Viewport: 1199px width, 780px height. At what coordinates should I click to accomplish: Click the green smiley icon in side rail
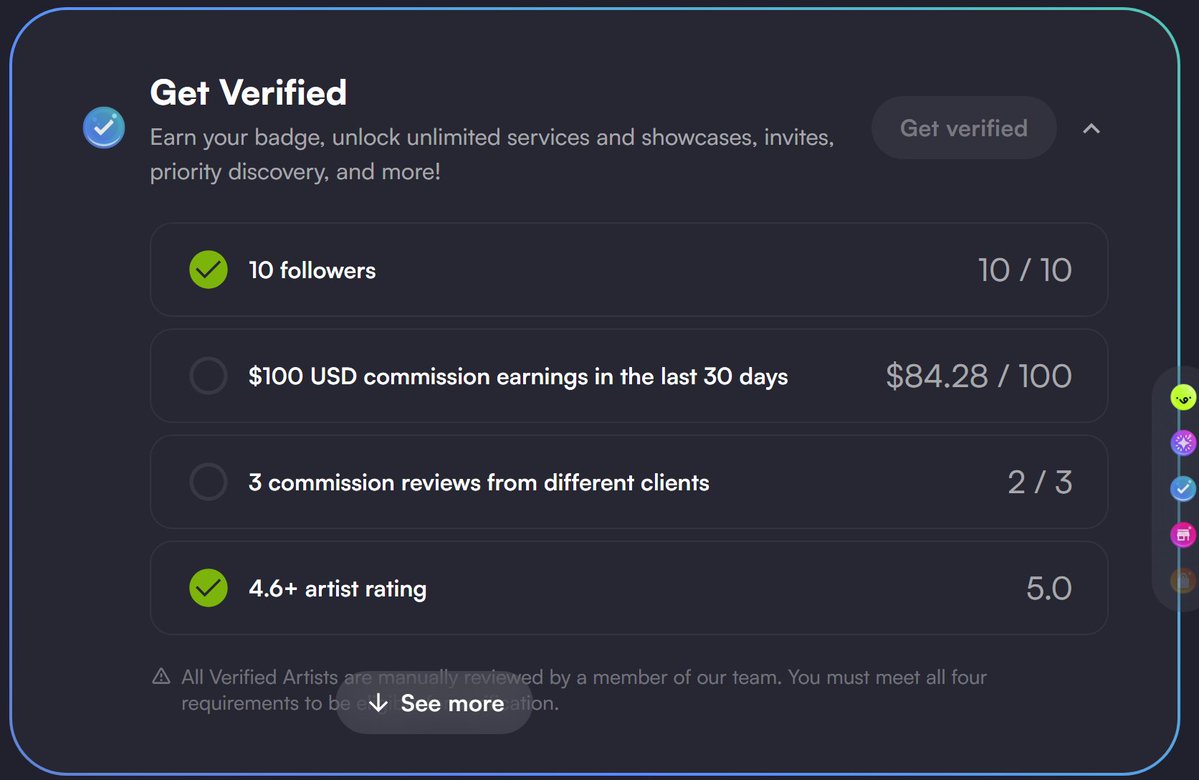coord(1183,398)
